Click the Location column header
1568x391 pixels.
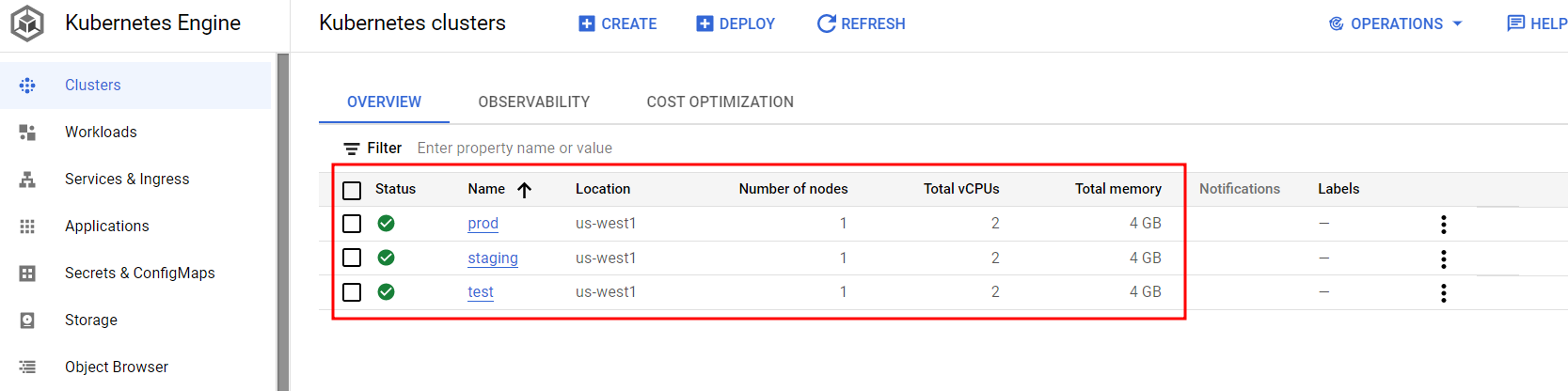(x=603, y=189)
